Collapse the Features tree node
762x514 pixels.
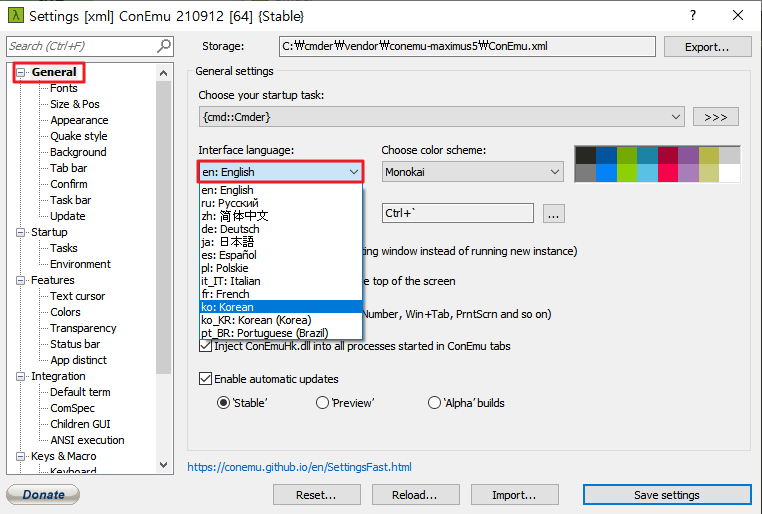tap(20, 280)
